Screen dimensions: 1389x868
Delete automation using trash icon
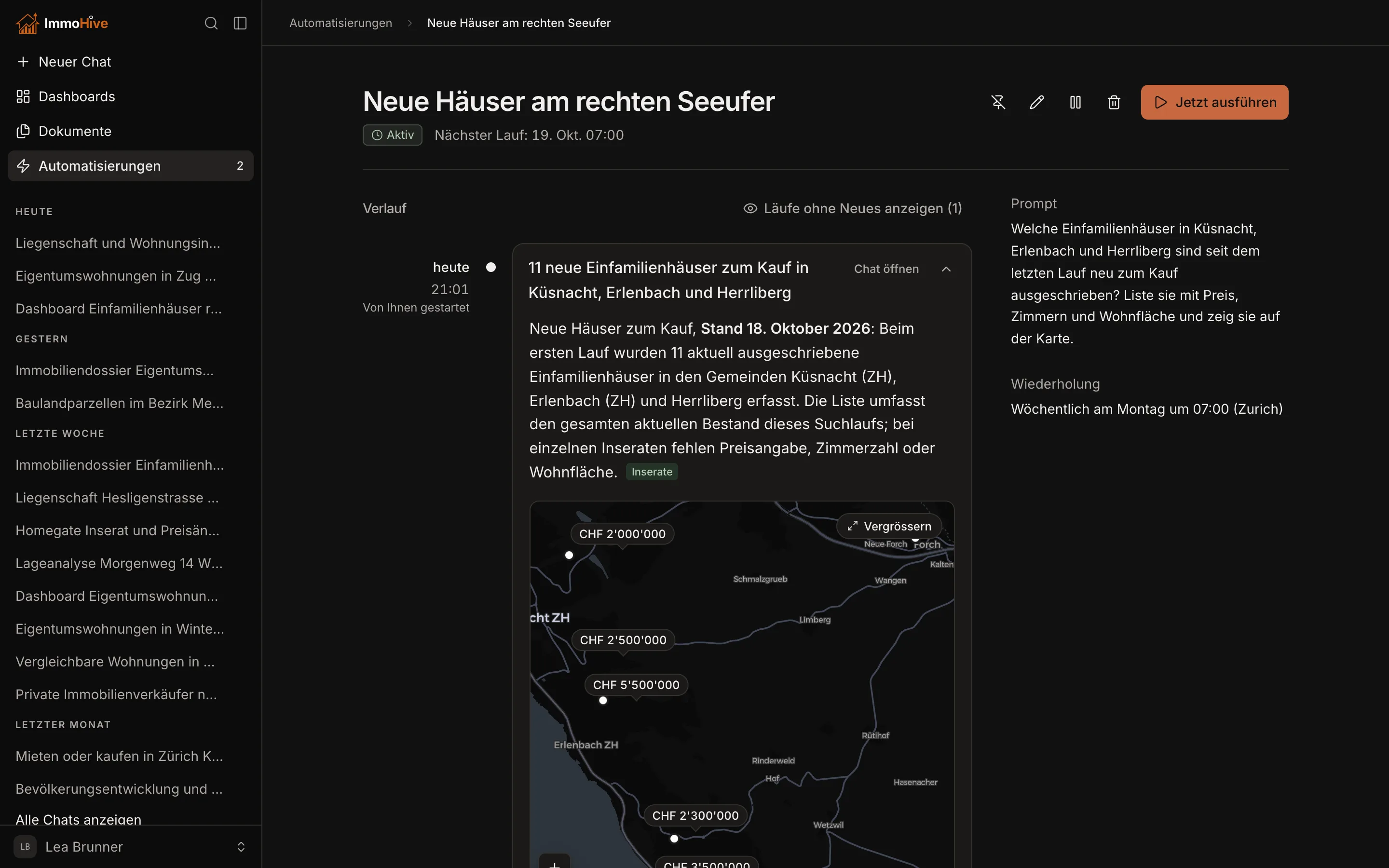tap(1114, 102)
